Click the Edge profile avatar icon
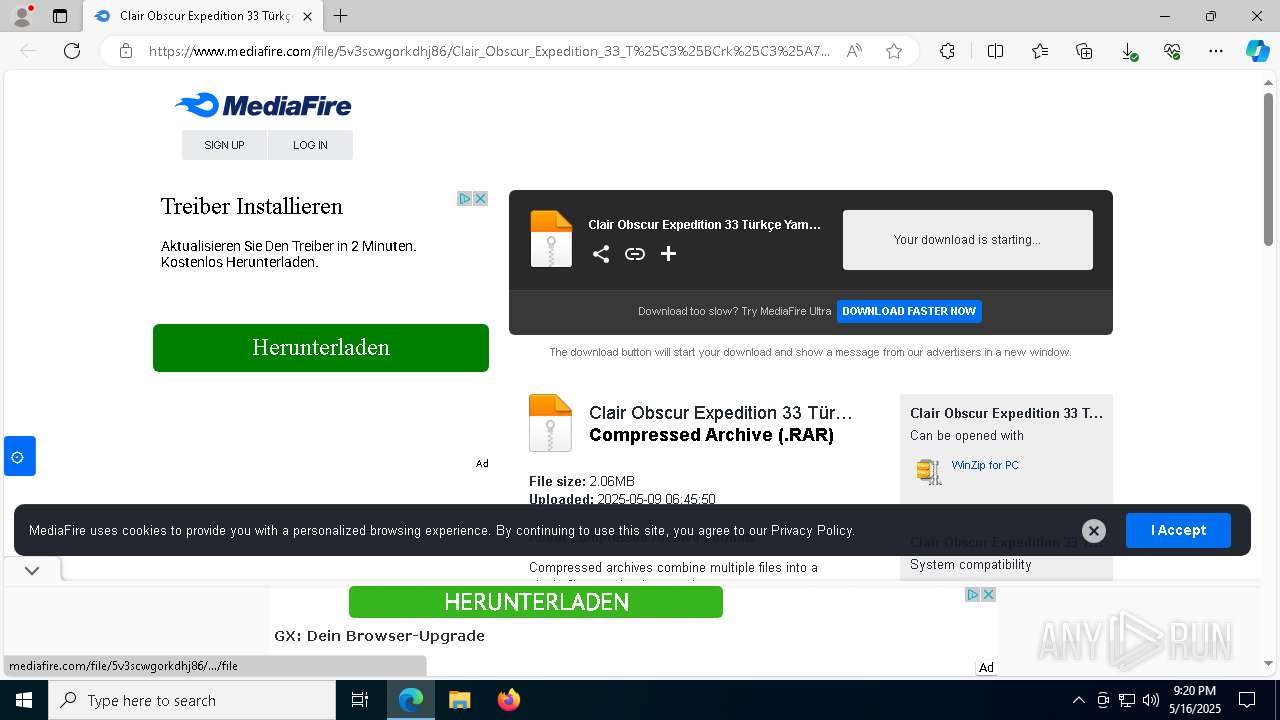This screenshot has height=720, width=1280. click(x=21, y=16)
